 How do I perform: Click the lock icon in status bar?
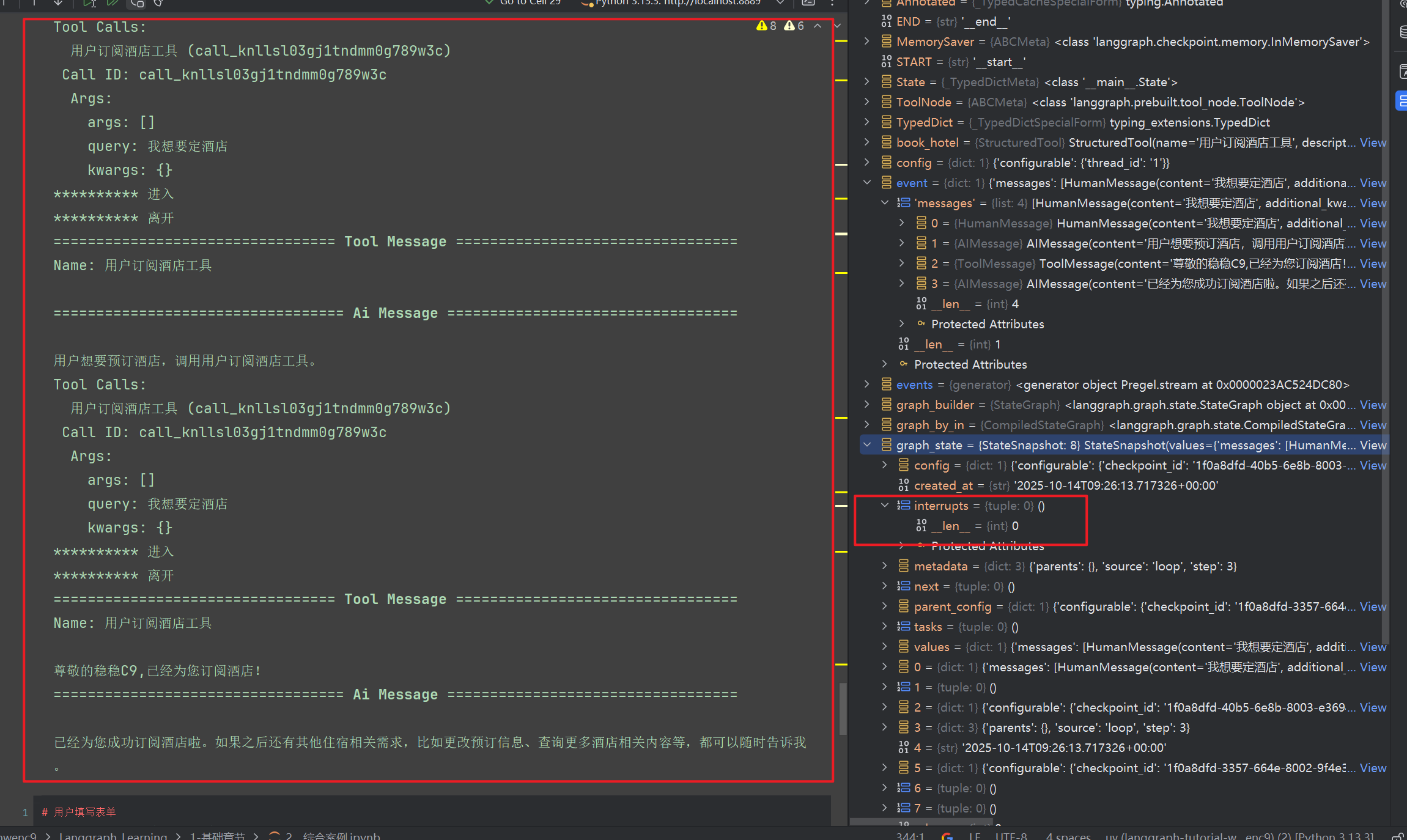[1398, 836]
